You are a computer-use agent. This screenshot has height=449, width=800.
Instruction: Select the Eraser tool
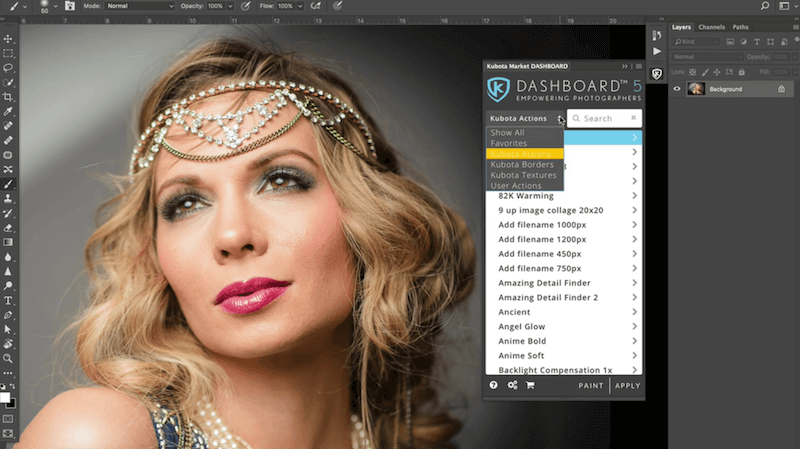pyautogui.click(x=8, y=228)
